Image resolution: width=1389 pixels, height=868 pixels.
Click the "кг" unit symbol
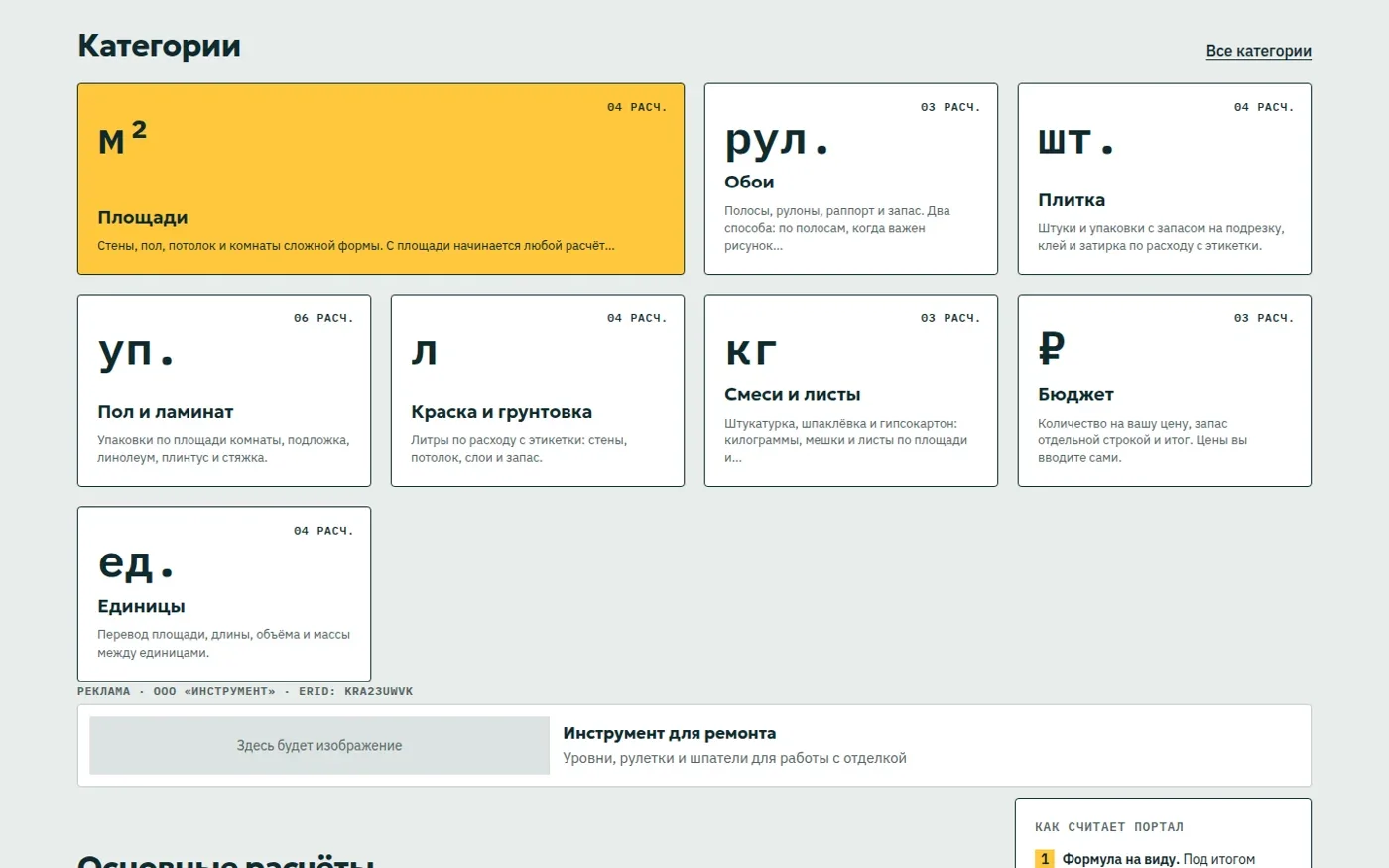pos(751,351)
